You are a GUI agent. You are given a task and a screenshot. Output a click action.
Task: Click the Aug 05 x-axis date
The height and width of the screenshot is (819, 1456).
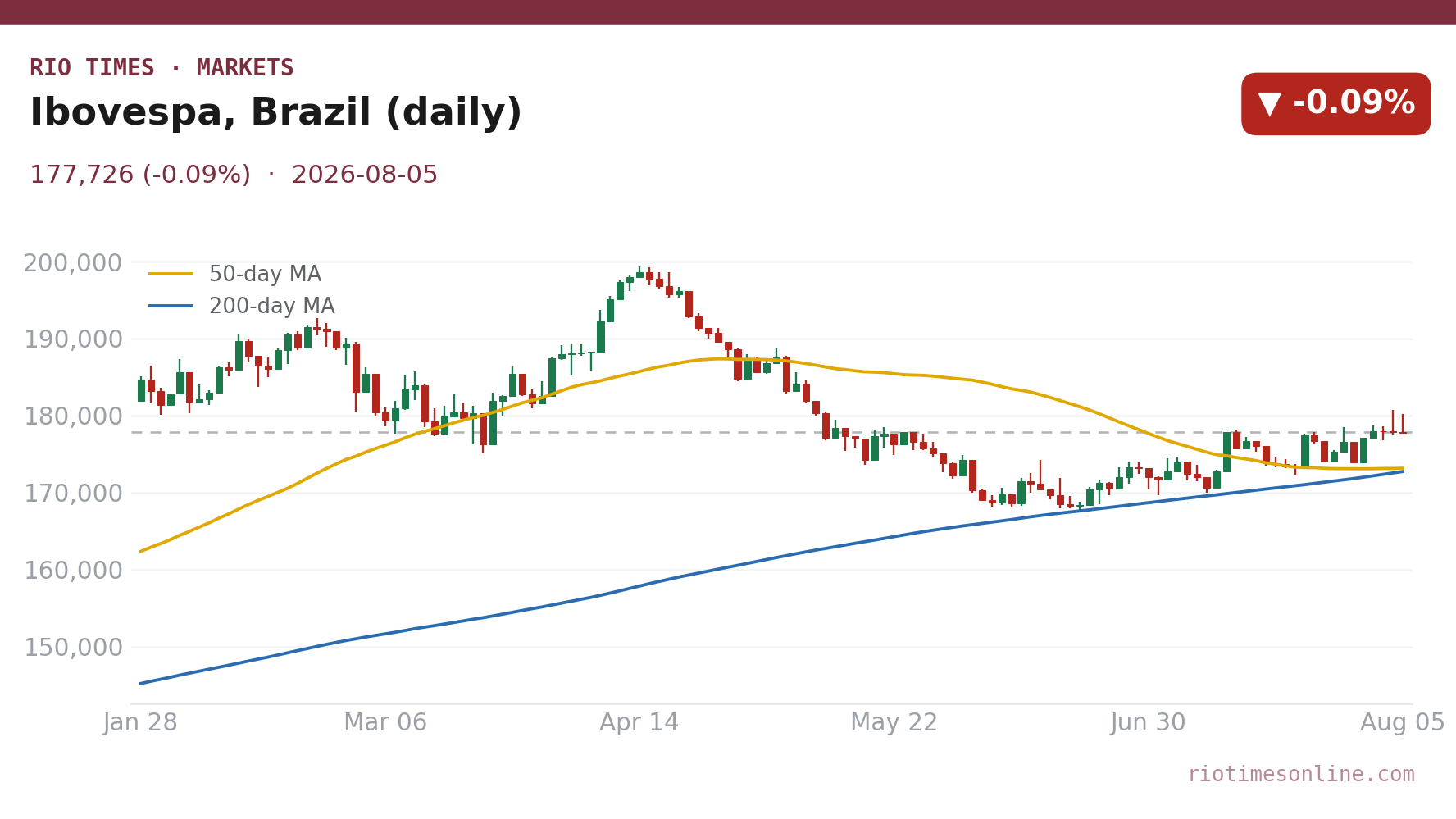[x=1402, y=723]
